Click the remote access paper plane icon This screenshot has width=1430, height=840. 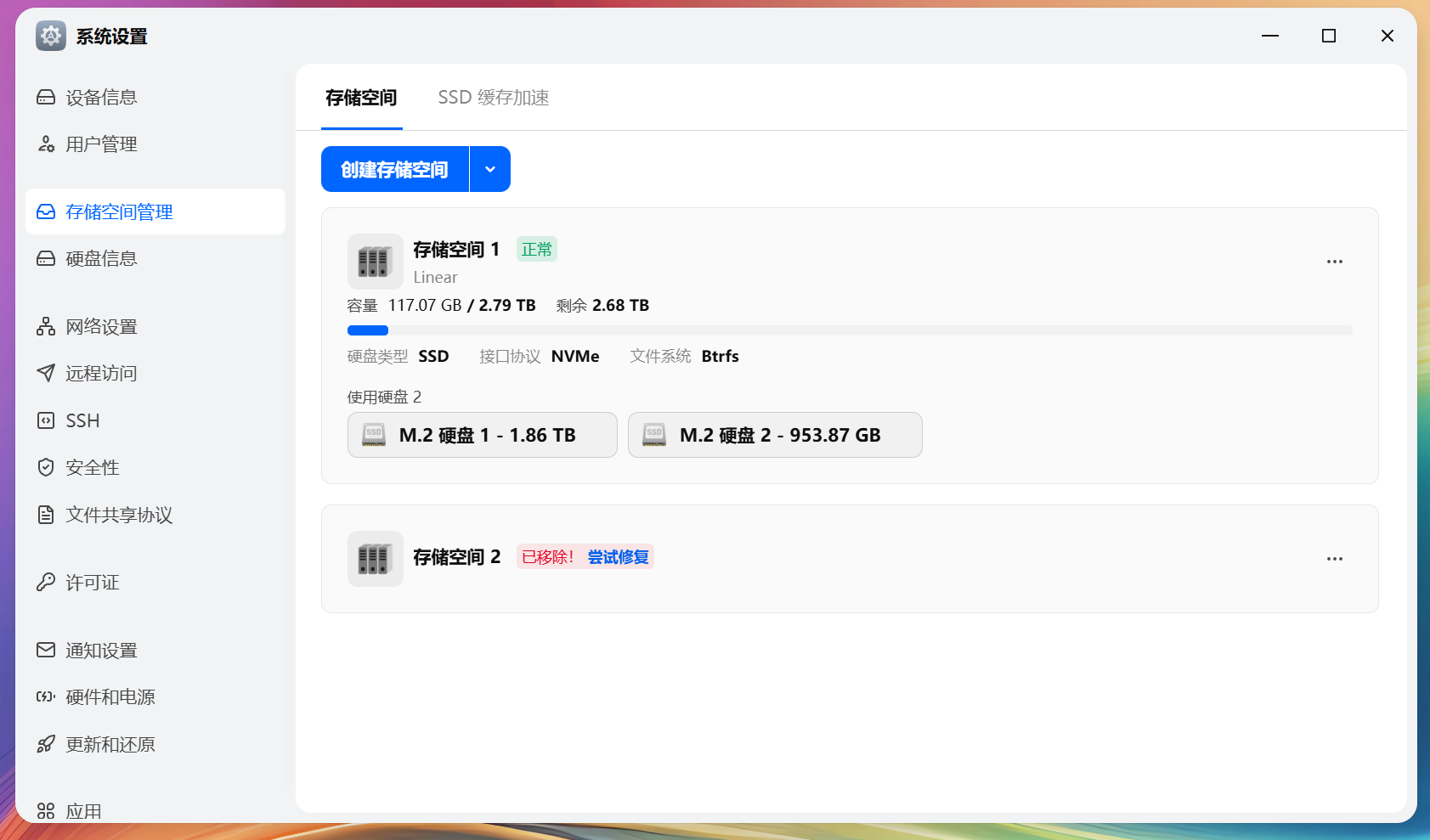(x=46, y=373)
